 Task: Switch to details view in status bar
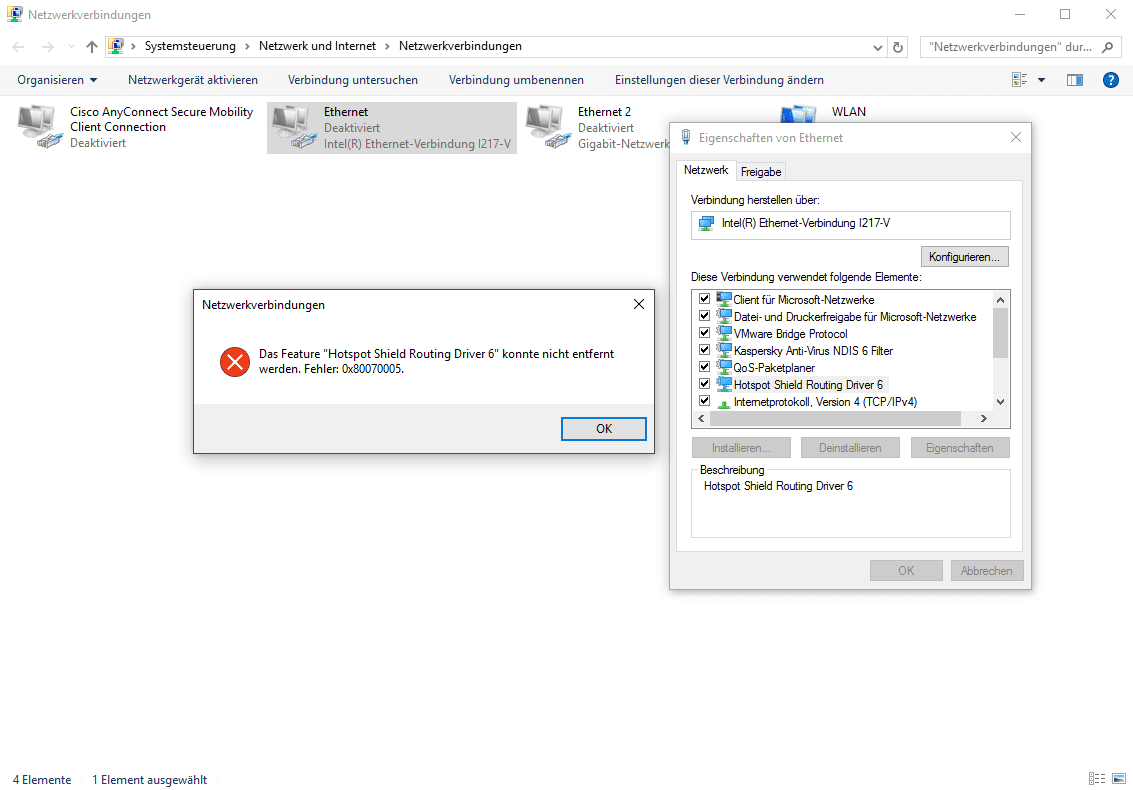(1096, 778)
